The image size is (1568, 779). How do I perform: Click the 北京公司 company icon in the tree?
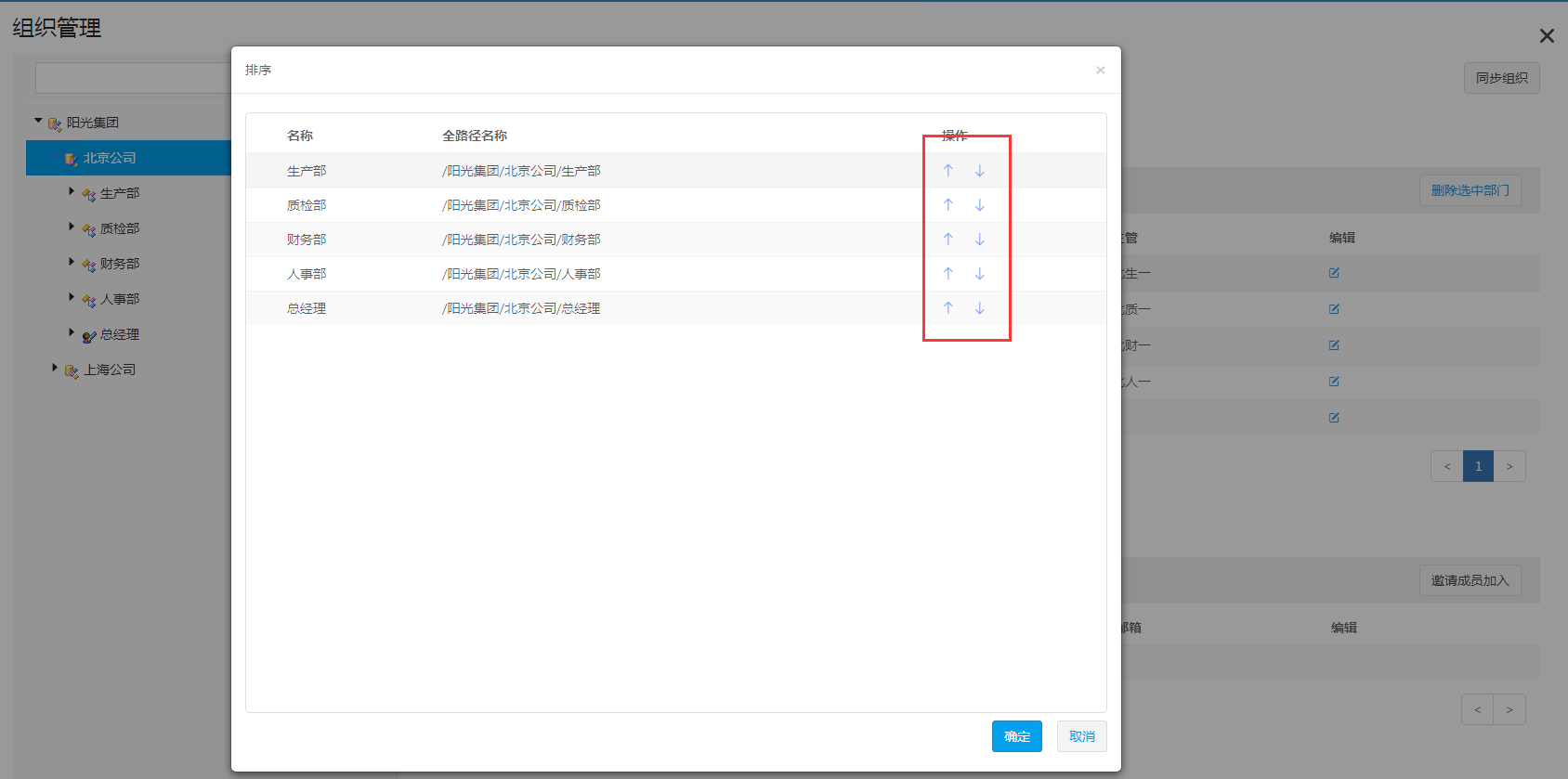point(72,159)
